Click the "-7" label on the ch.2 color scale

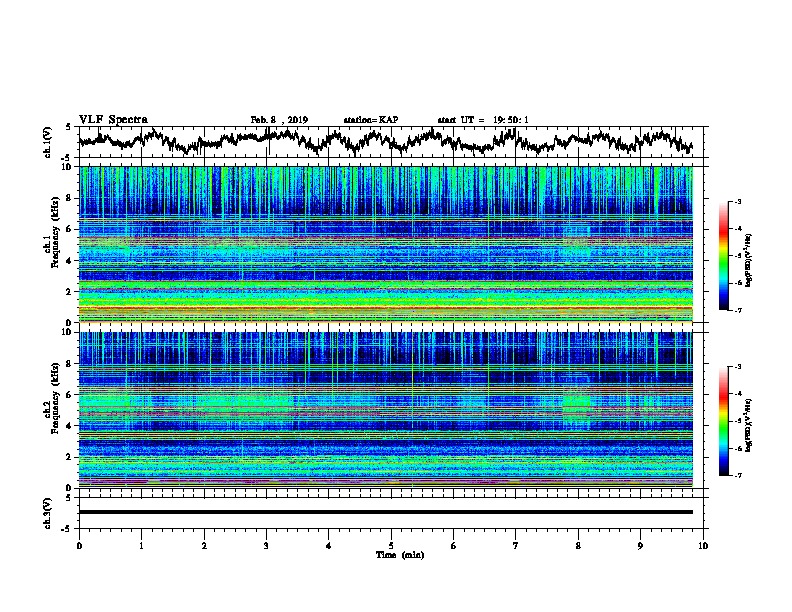click(x=737, y=475)
